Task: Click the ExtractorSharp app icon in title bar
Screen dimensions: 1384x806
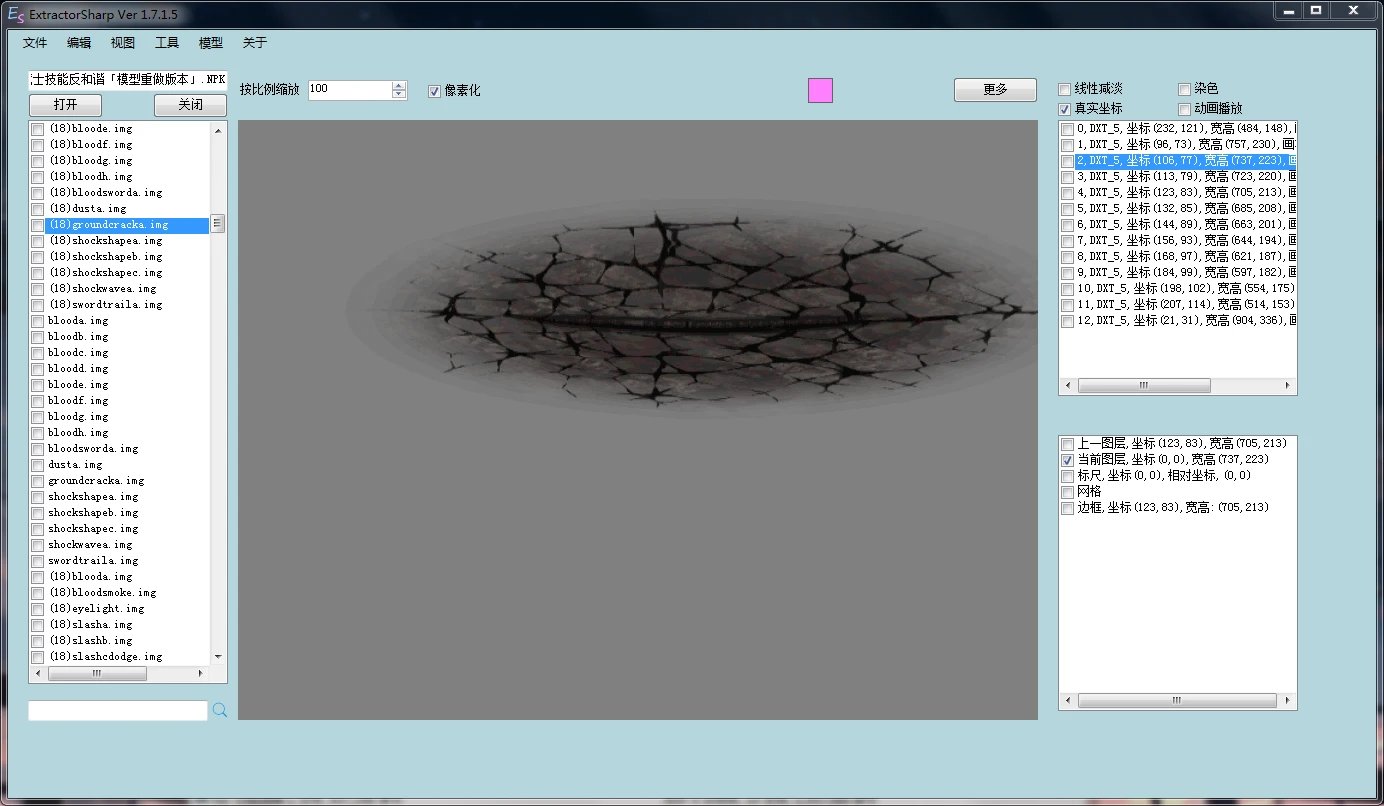Action: click(15, 15)
